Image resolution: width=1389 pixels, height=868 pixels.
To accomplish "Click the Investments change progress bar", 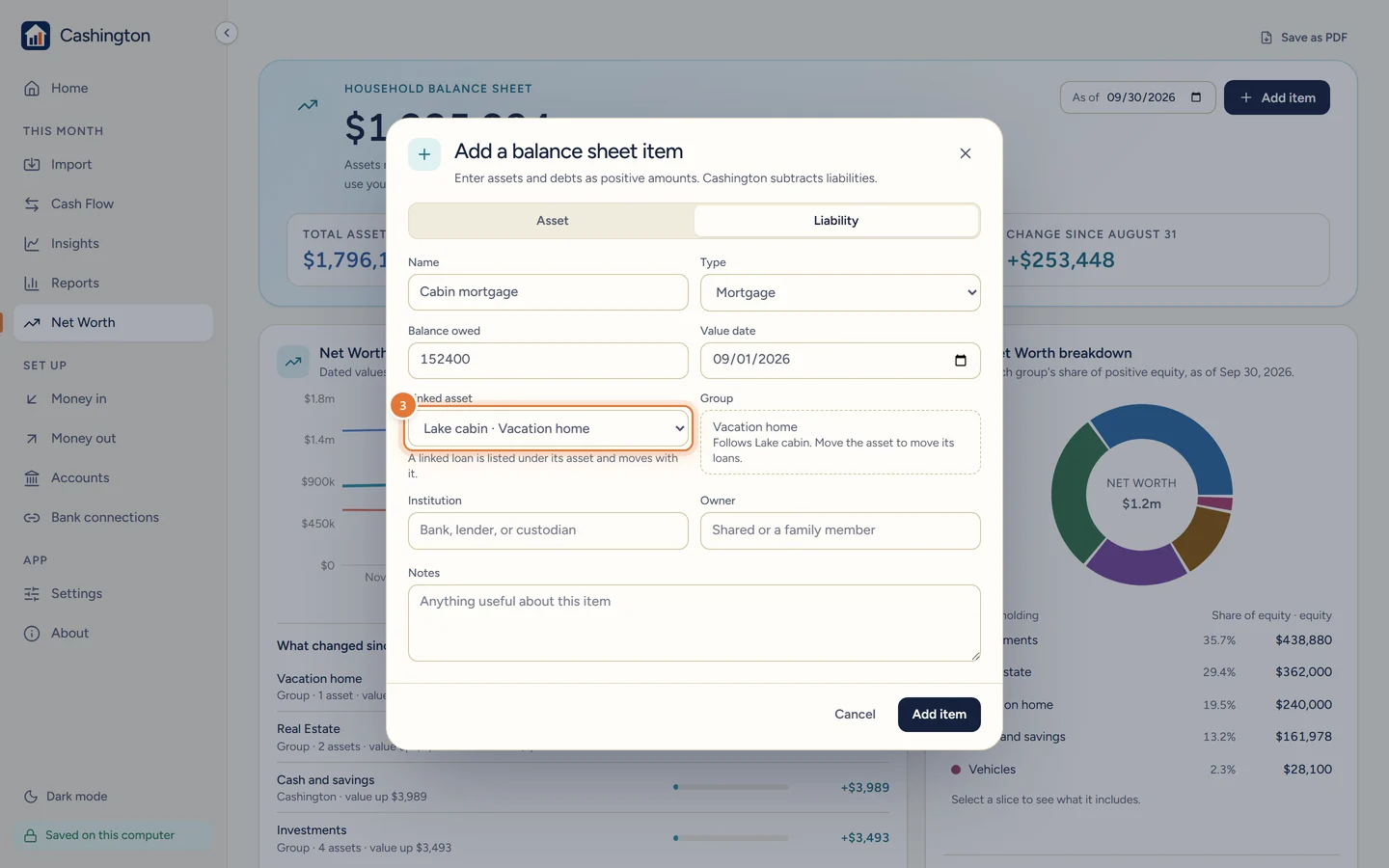I will tap(731, 838).
